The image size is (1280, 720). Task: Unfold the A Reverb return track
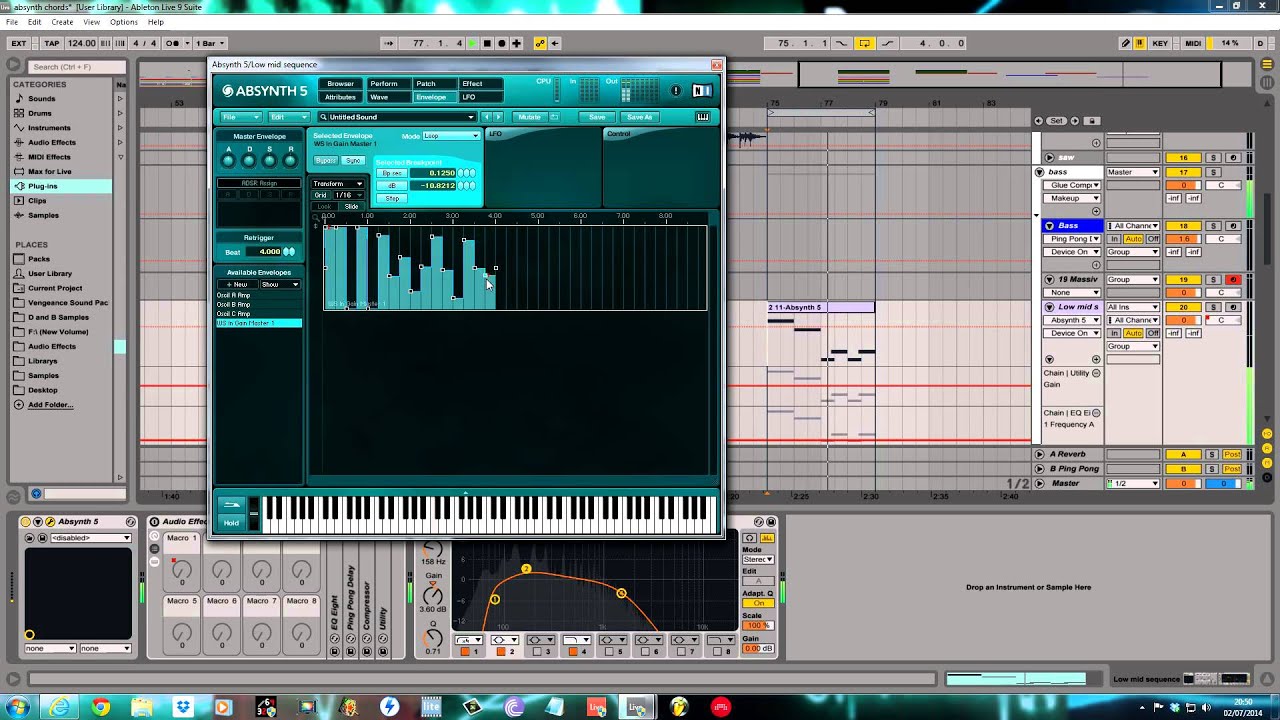(1039, 454)
